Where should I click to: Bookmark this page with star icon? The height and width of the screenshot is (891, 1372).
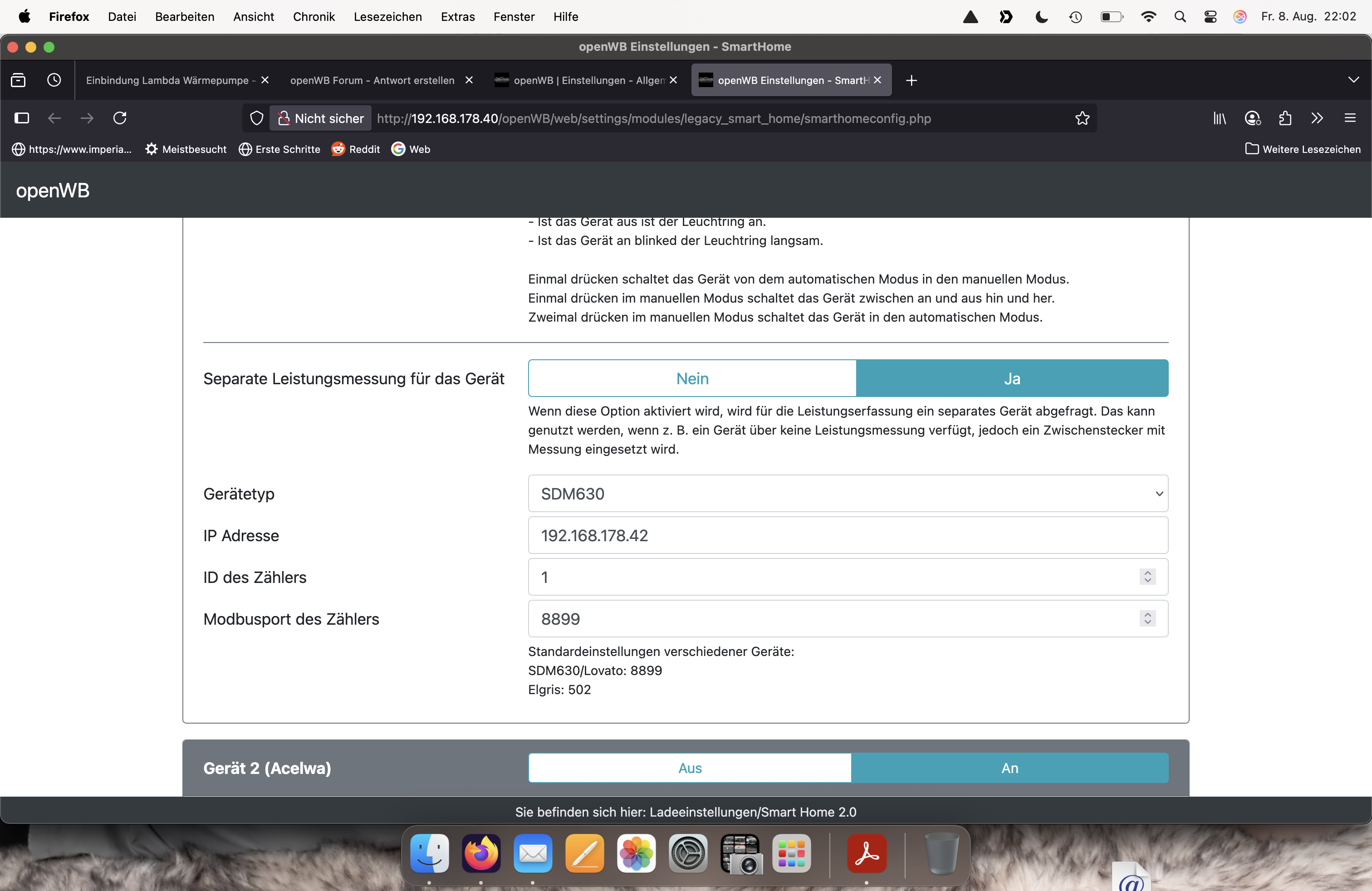1082,118
